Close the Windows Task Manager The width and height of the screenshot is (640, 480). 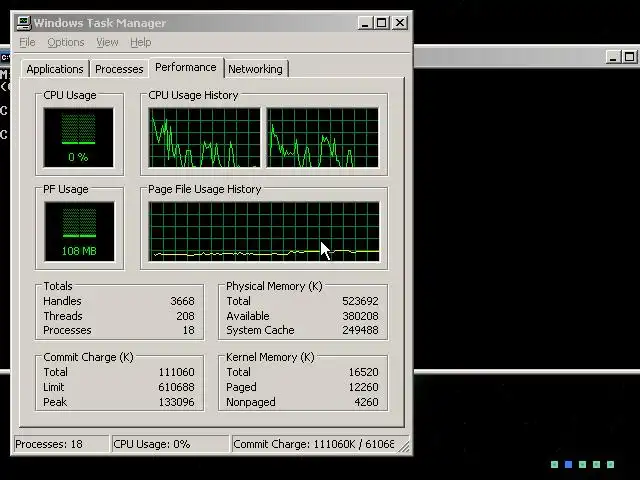point(400,23)
